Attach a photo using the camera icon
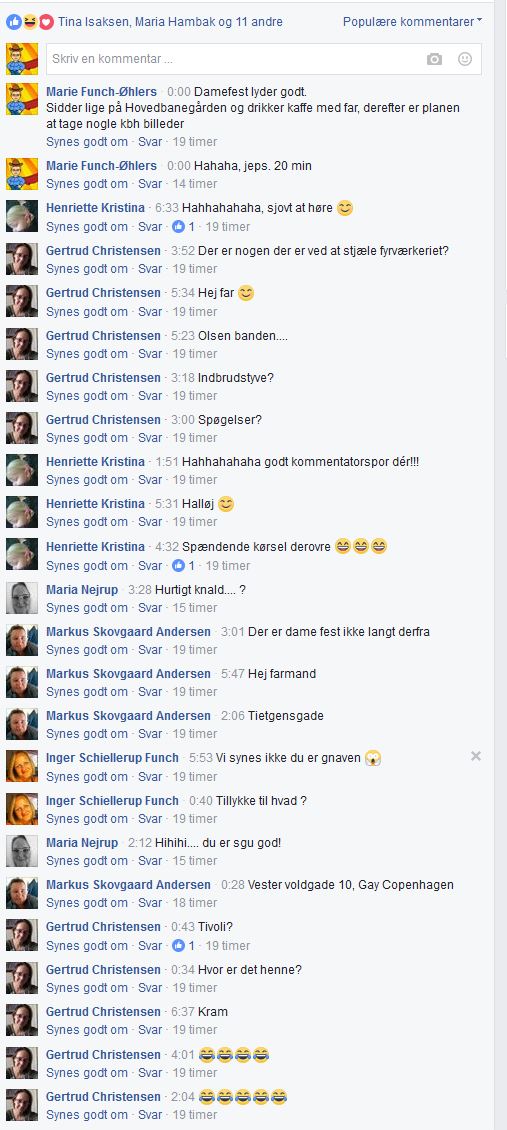The height and width of the screenshot is (1130, 507). pyautogui.click(x=434, y=59)
